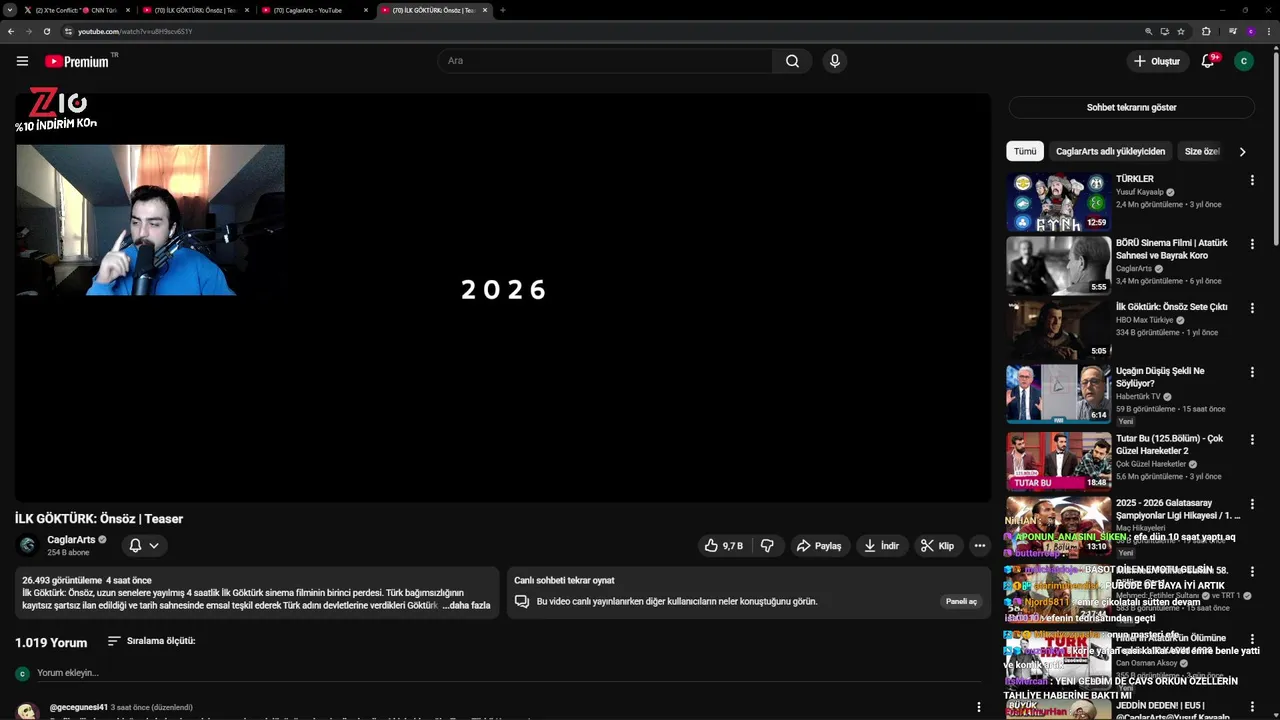Select the Tümü filter chip
Viewport: 1280px width, 720px height.
click(x=1025, y=152)
